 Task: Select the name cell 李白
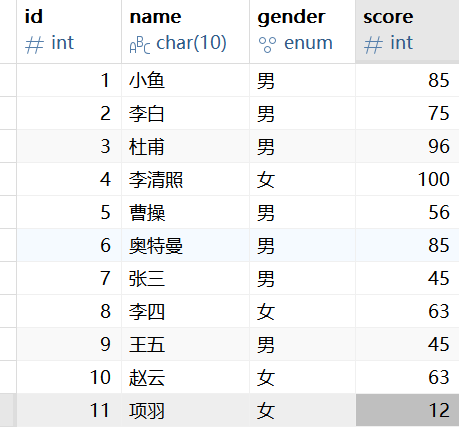(185, 113)
